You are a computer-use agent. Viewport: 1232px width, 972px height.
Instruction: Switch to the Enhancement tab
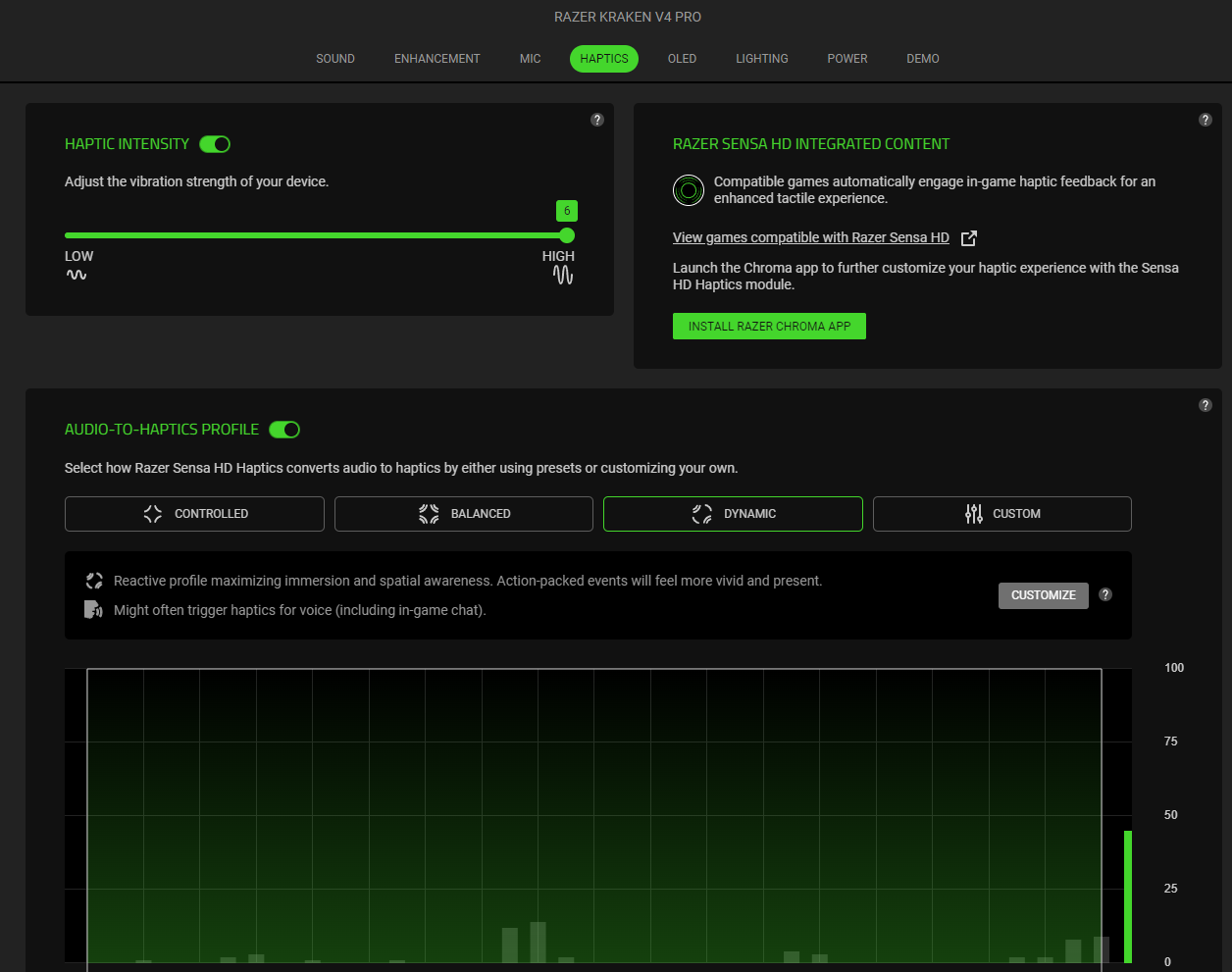pyautogui.click(x=436, y=59)
